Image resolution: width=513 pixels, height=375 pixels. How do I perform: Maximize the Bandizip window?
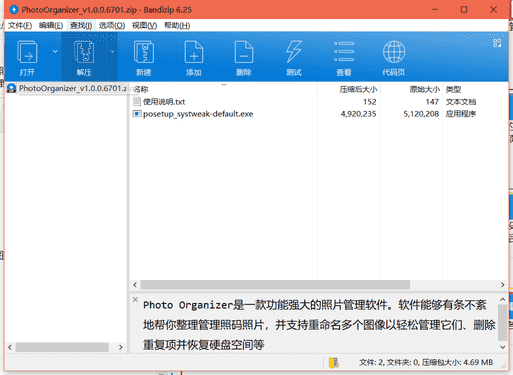click(464, 10)
